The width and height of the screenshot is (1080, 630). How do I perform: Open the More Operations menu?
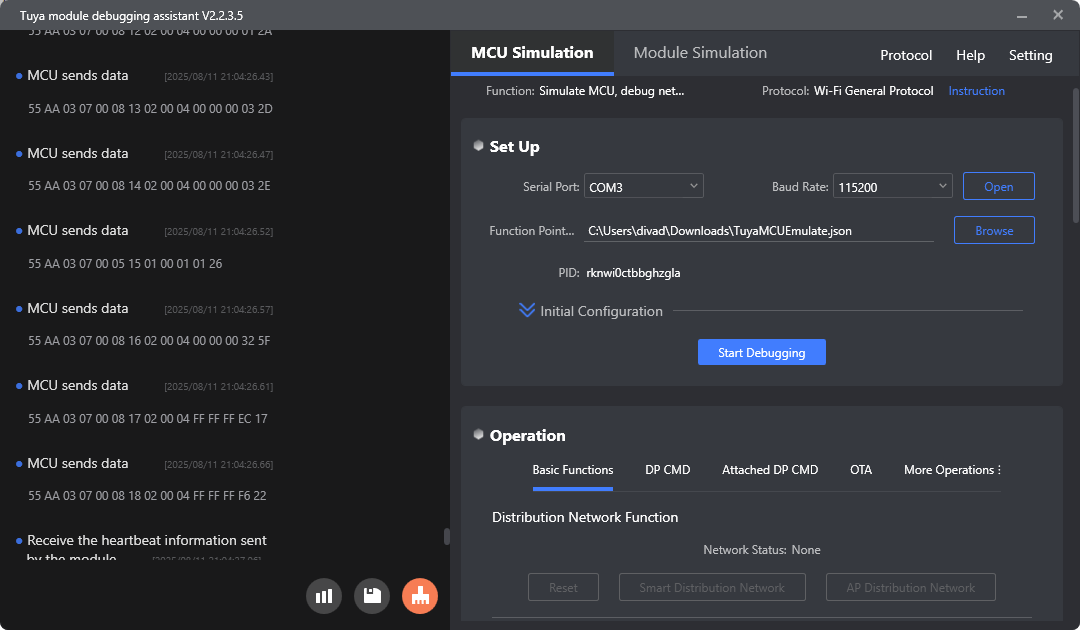pos(952,470)
